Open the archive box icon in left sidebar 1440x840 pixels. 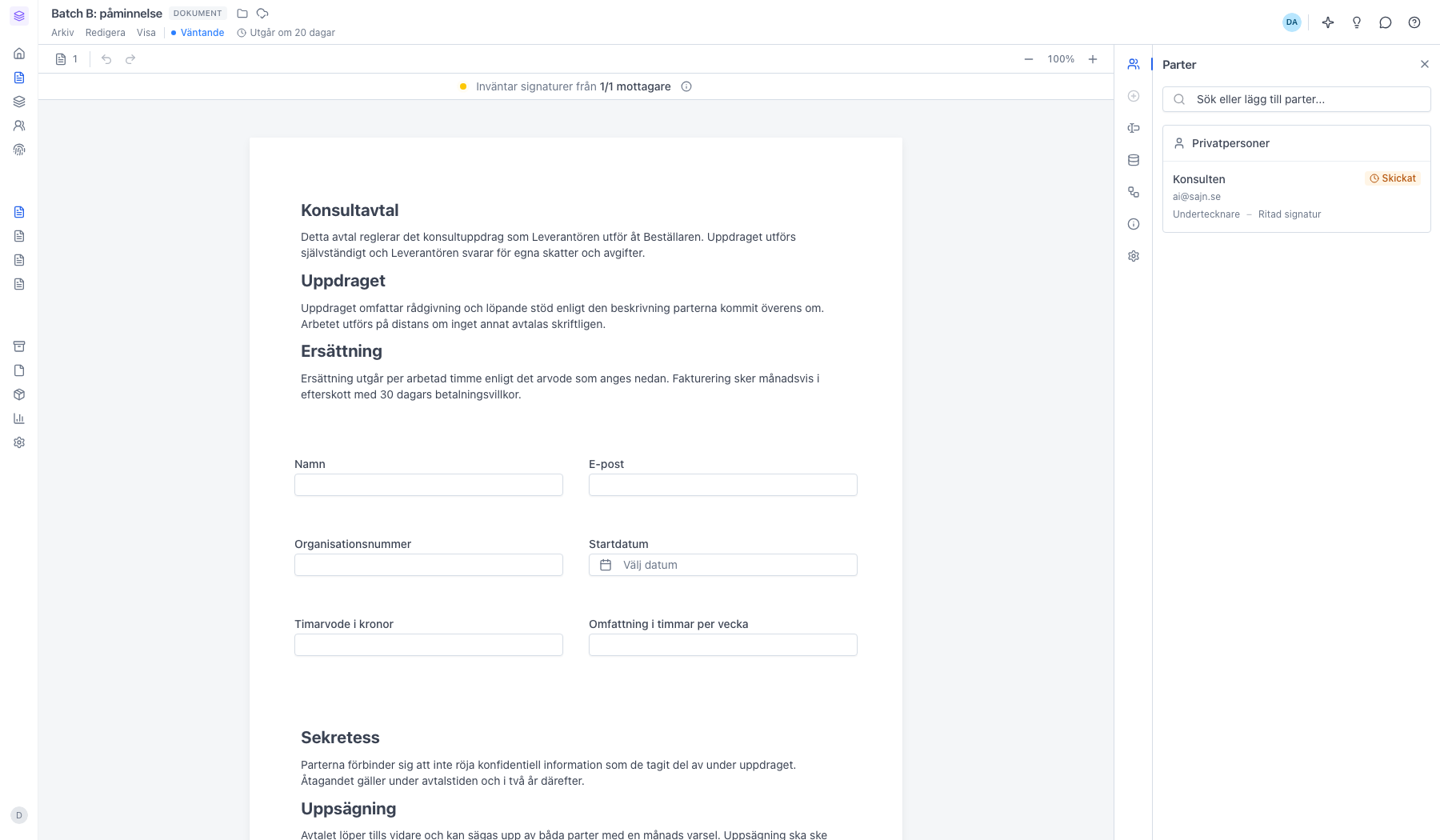coord(19,346)
